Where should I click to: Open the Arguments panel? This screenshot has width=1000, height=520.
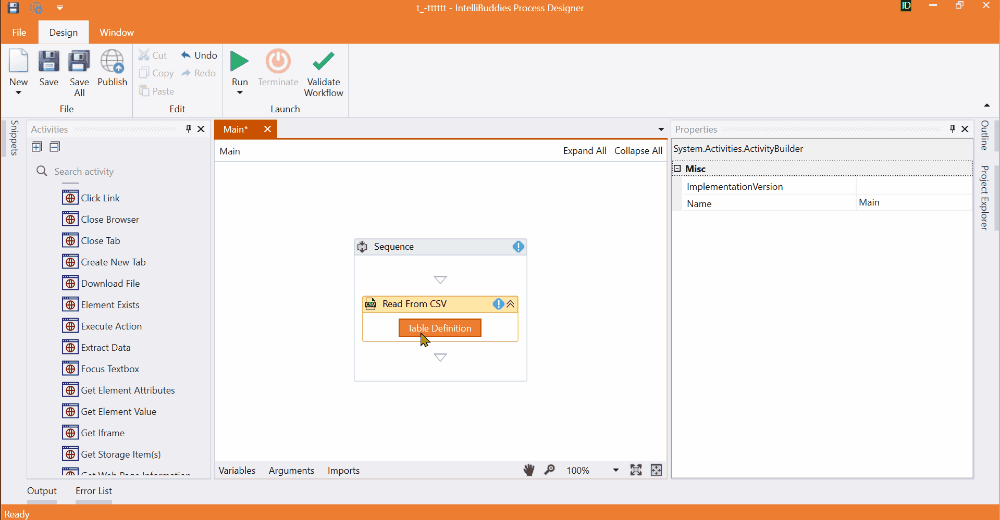click(x=291, y=471)
